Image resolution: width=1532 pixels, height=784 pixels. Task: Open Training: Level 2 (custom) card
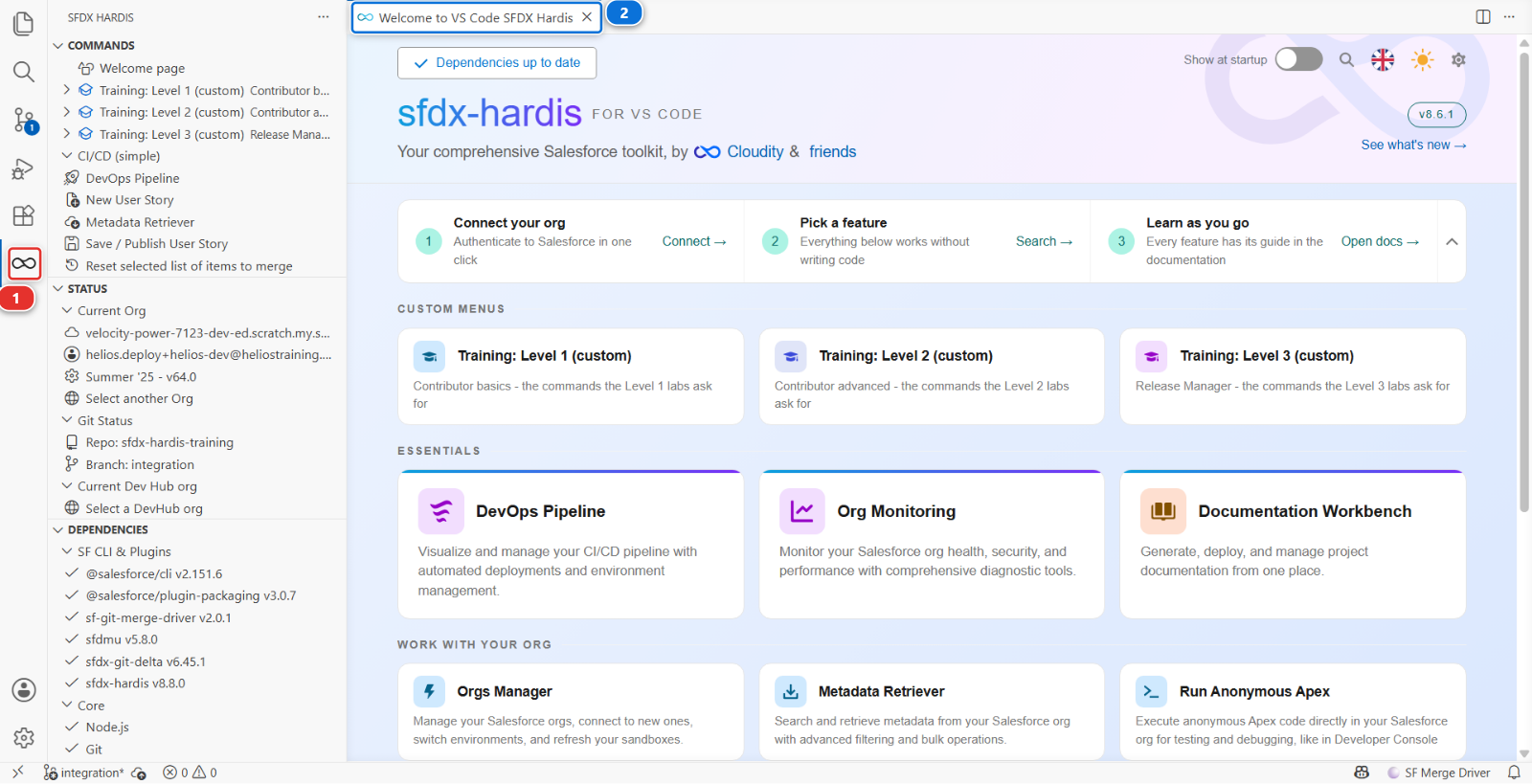[932, 376]
